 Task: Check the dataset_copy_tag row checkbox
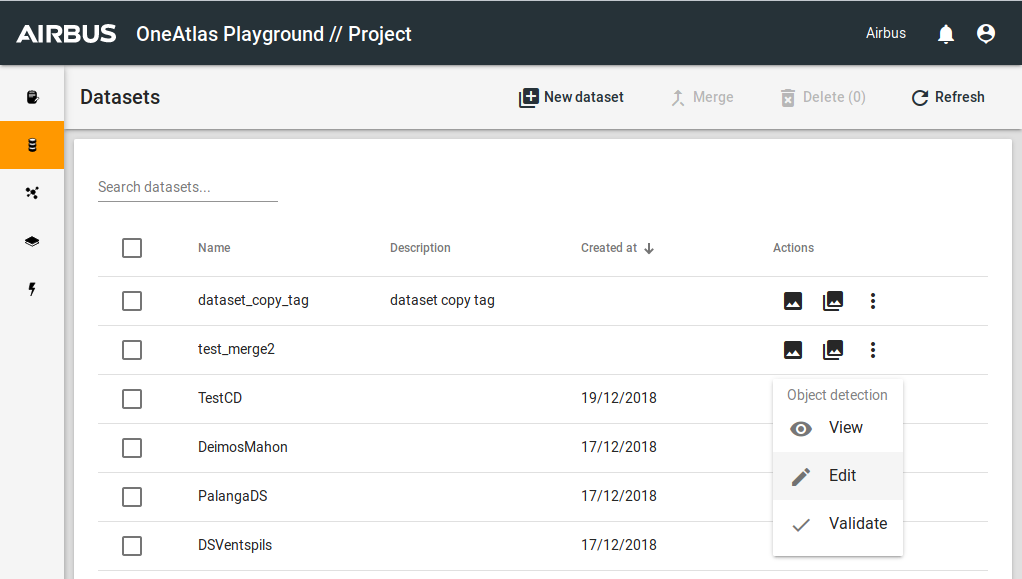pos(132,301)
